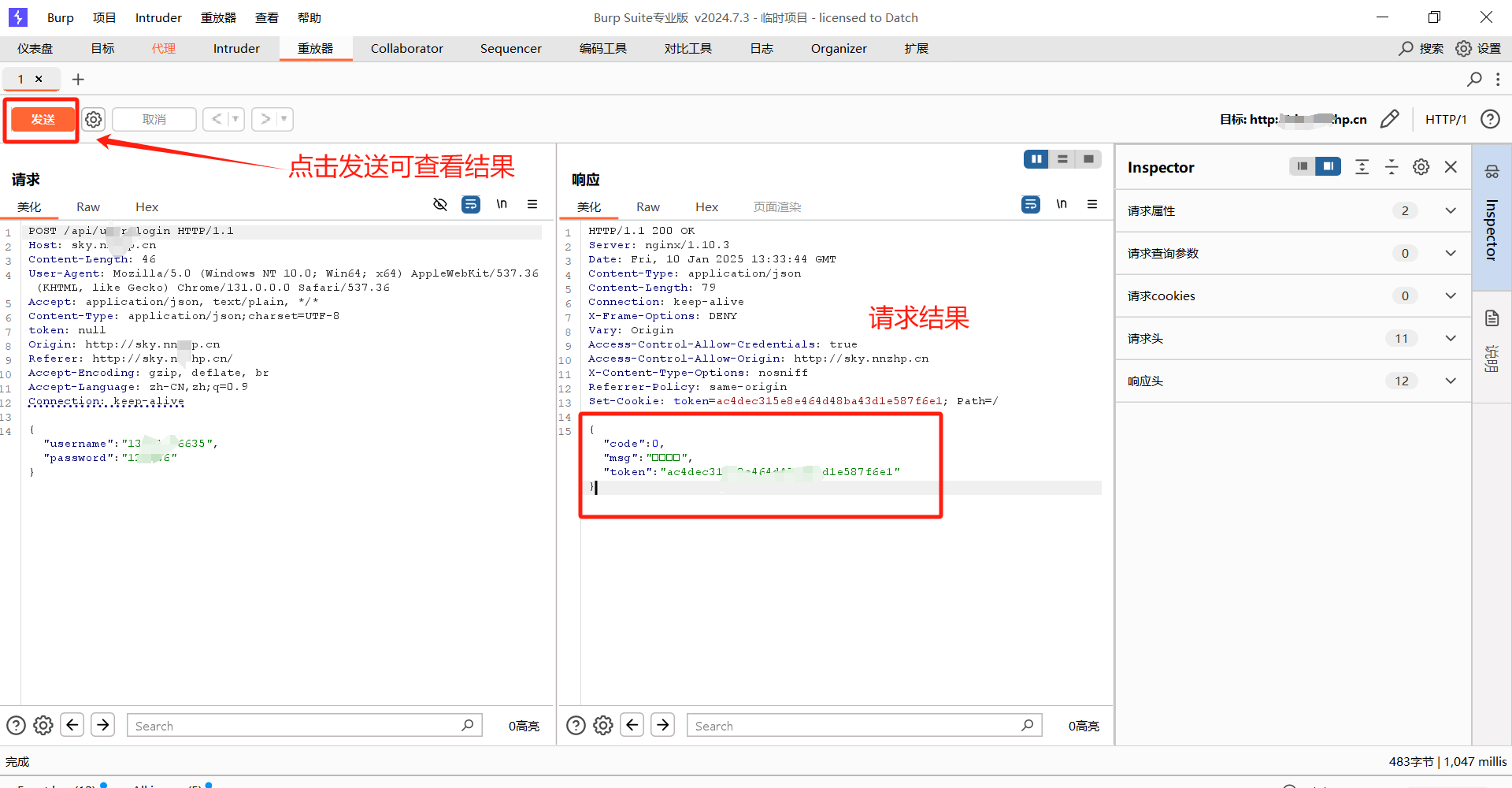
Task: Open the 项目 project menu
Action: coord(104,17)
